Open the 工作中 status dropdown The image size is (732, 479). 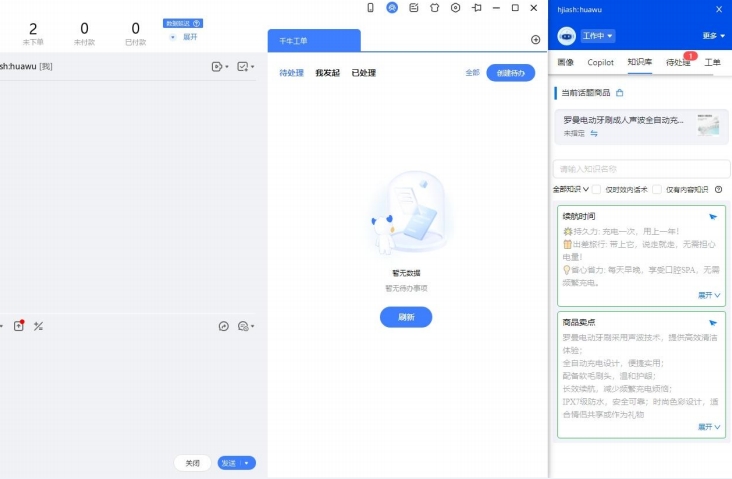(x=597, y=36)
